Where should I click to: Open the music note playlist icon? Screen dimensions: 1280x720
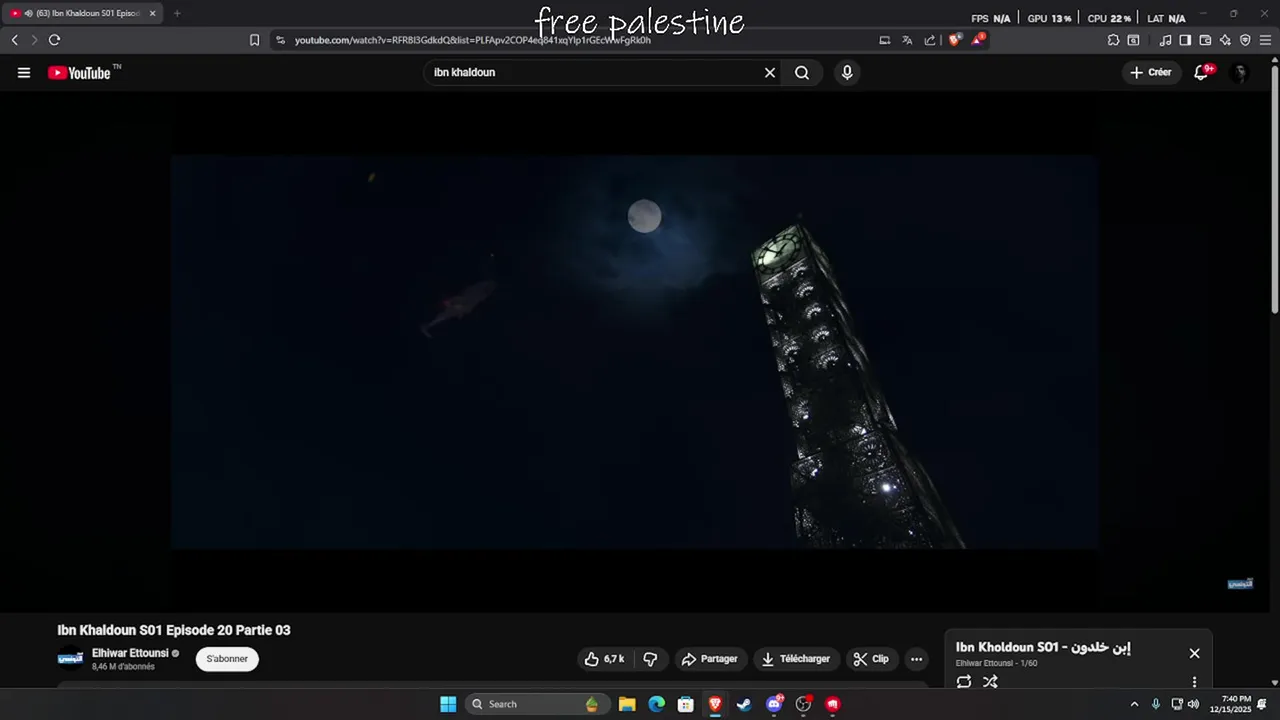[1165, 40]
